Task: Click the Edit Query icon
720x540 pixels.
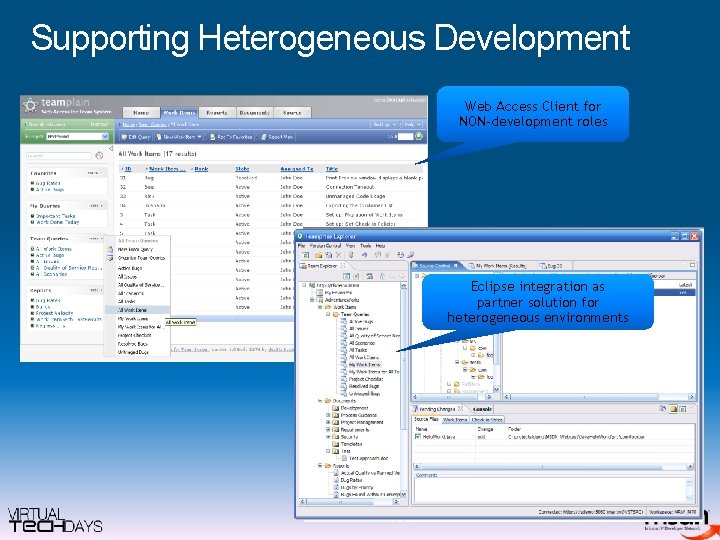Action: (x=124, y=137)
